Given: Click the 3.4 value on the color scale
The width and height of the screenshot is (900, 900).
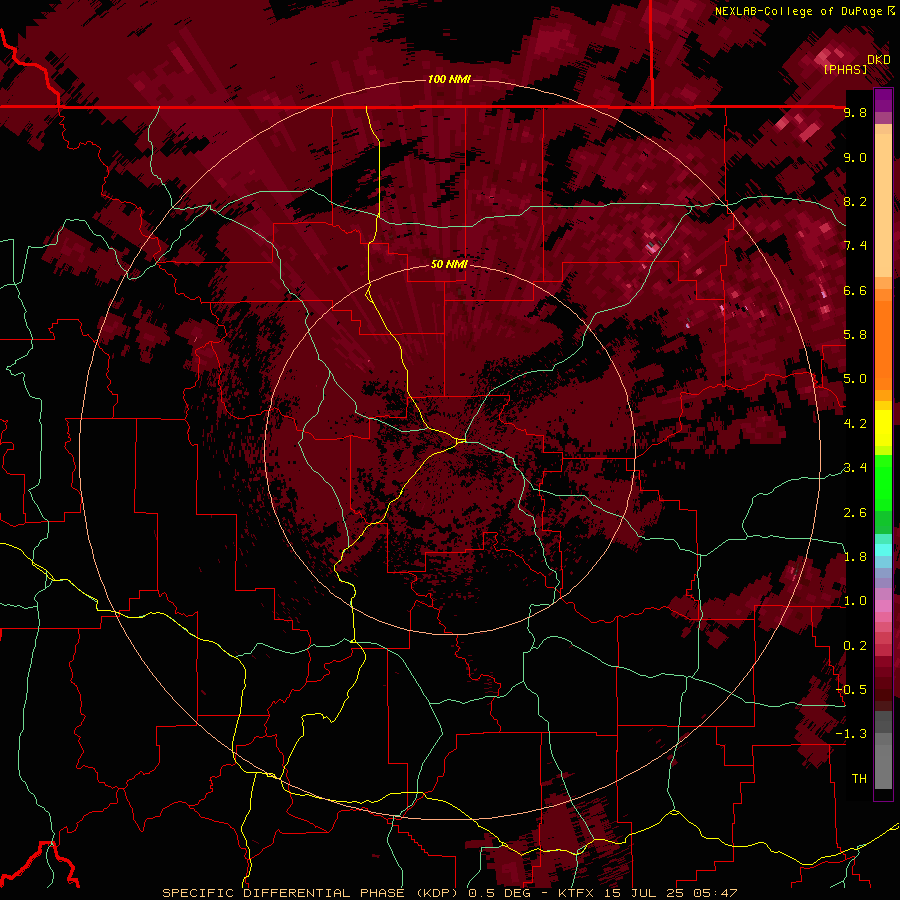Looking at the screenshot, I should point(855,468).
